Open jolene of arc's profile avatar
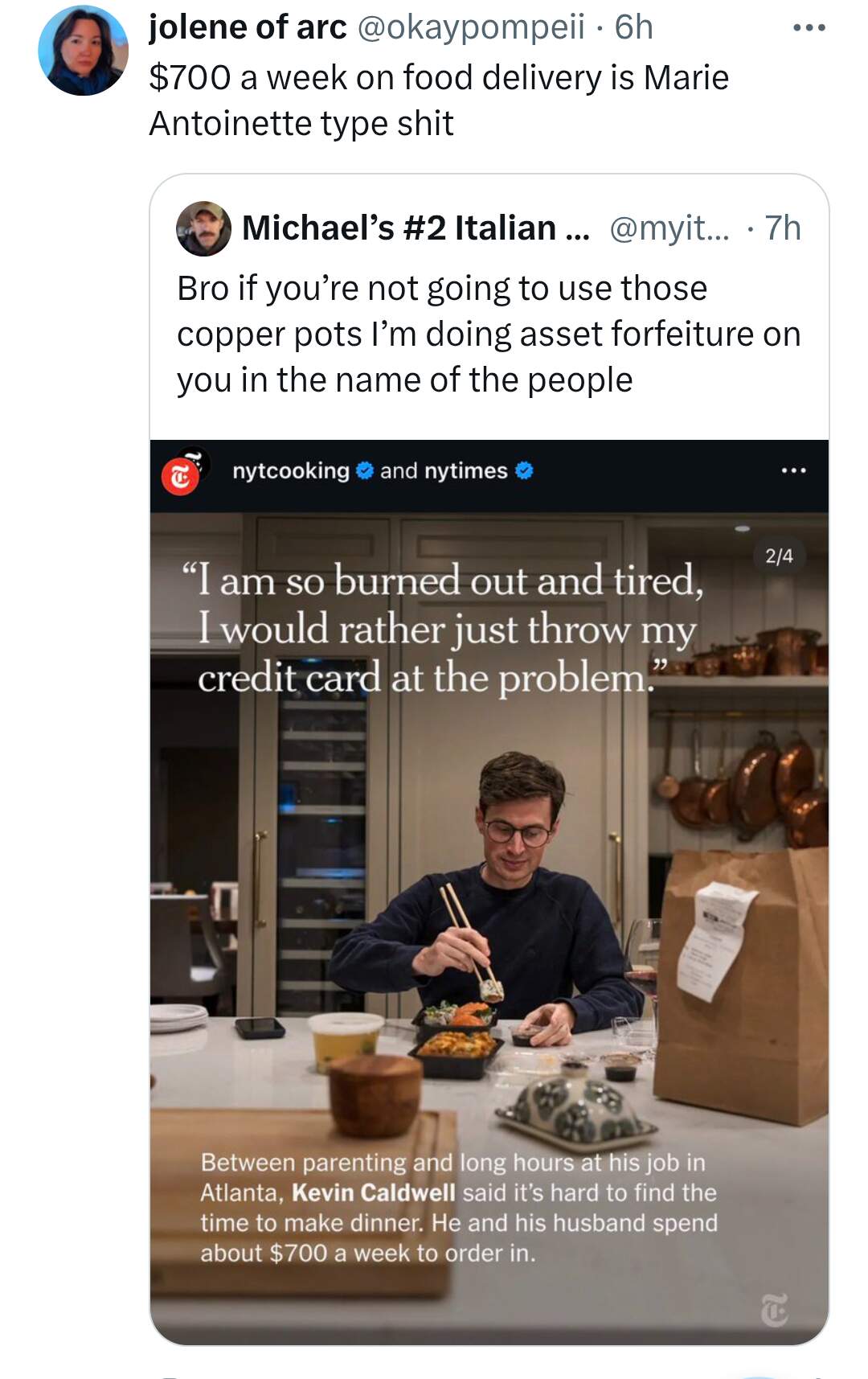Image resolution: width=868 pixels, height=1379 pixels. [x=83, y=51]
